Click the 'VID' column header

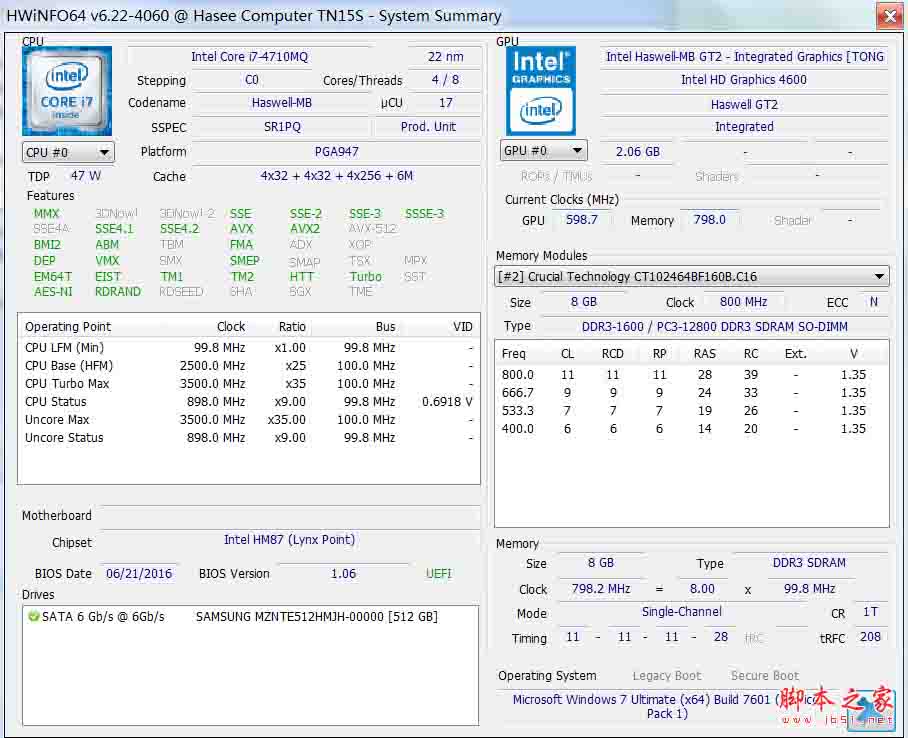pos(463,327)
